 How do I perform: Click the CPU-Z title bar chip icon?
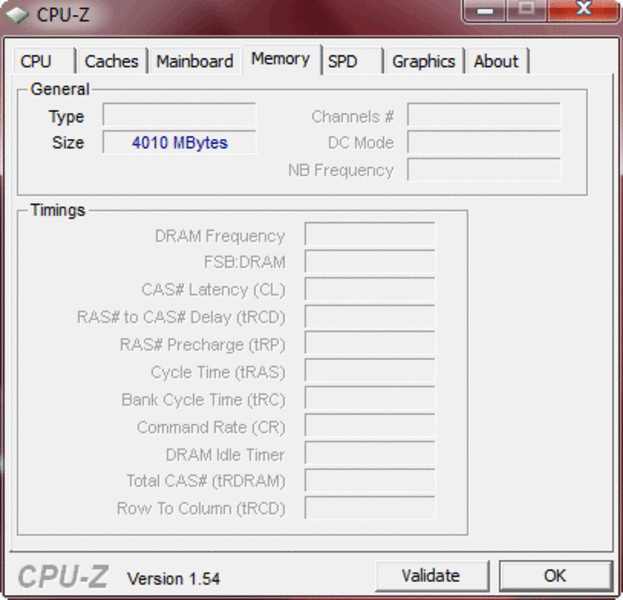point(17,15)
